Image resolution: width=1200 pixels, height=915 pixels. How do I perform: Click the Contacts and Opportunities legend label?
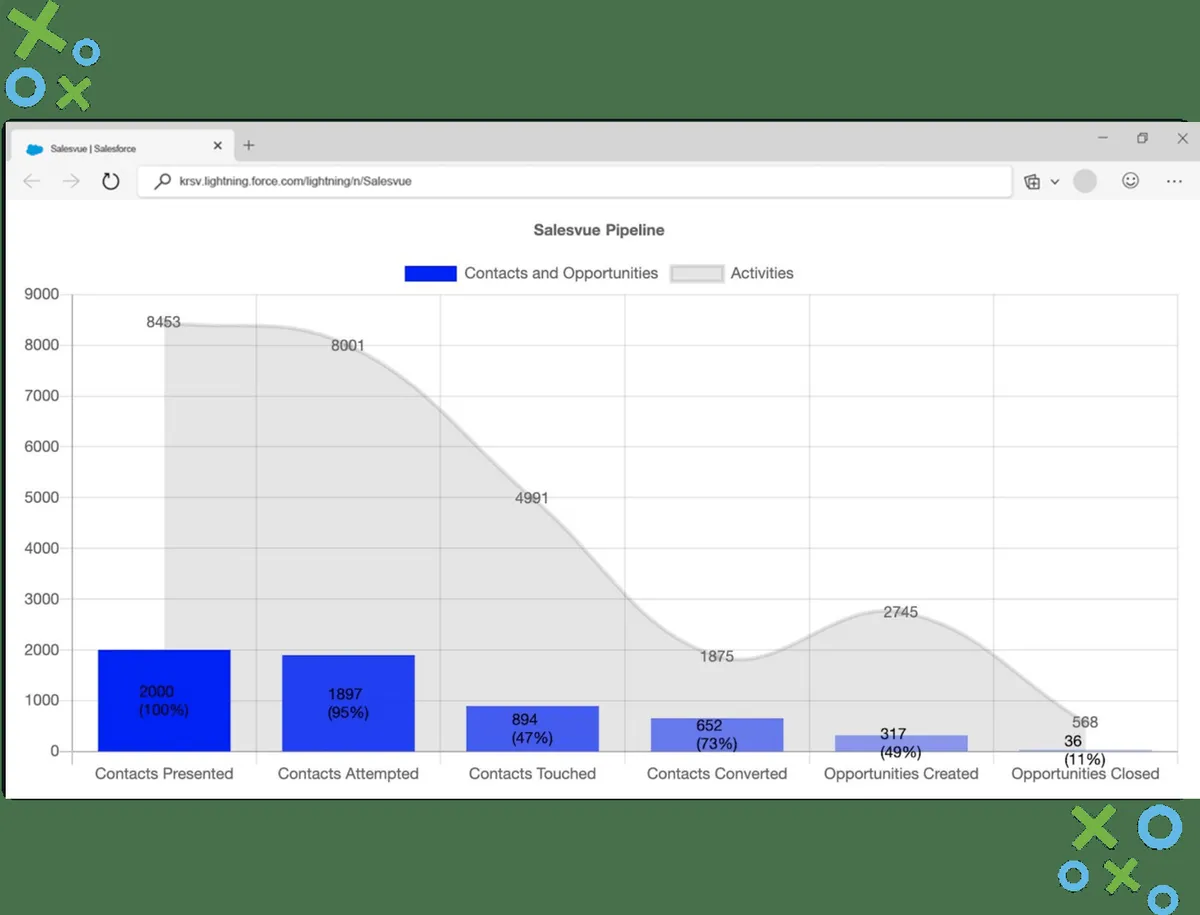561,273
